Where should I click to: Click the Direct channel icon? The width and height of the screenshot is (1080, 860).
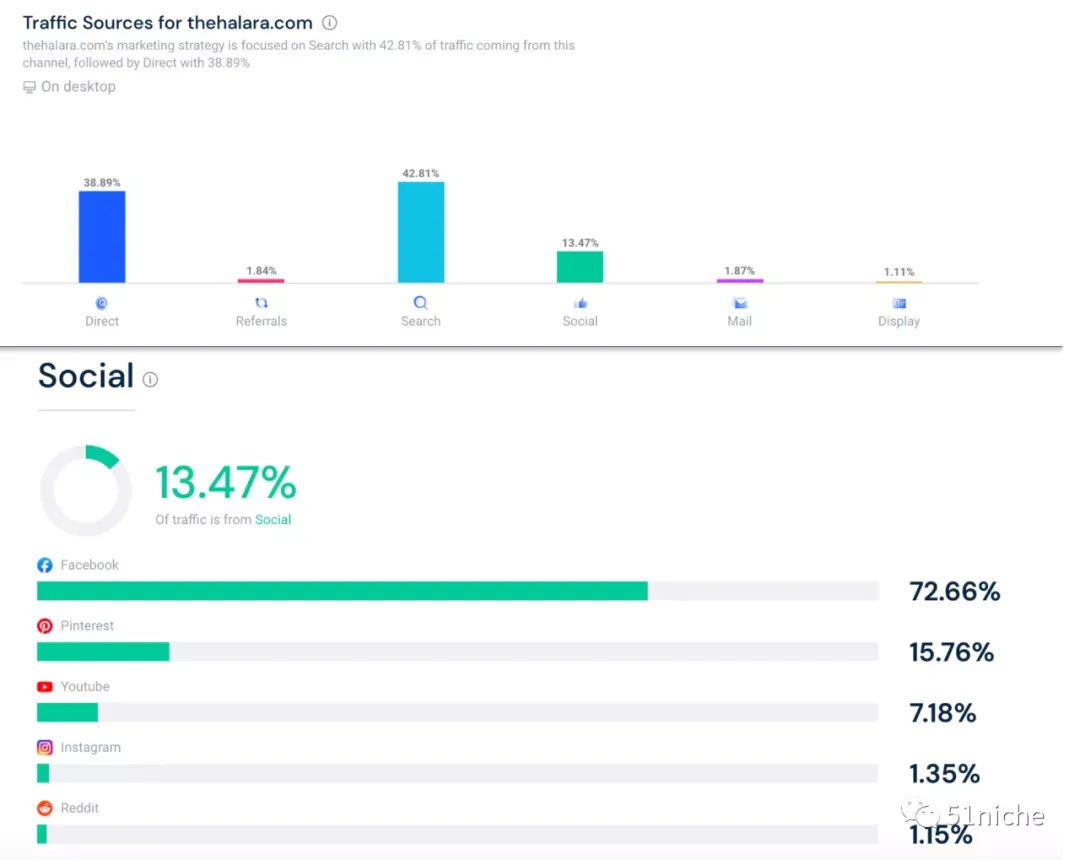102,303
